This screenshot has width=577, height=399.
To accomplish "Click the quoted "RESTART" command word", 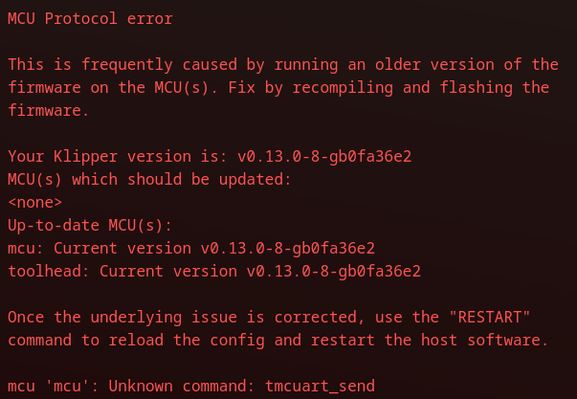I will [489, 317].
